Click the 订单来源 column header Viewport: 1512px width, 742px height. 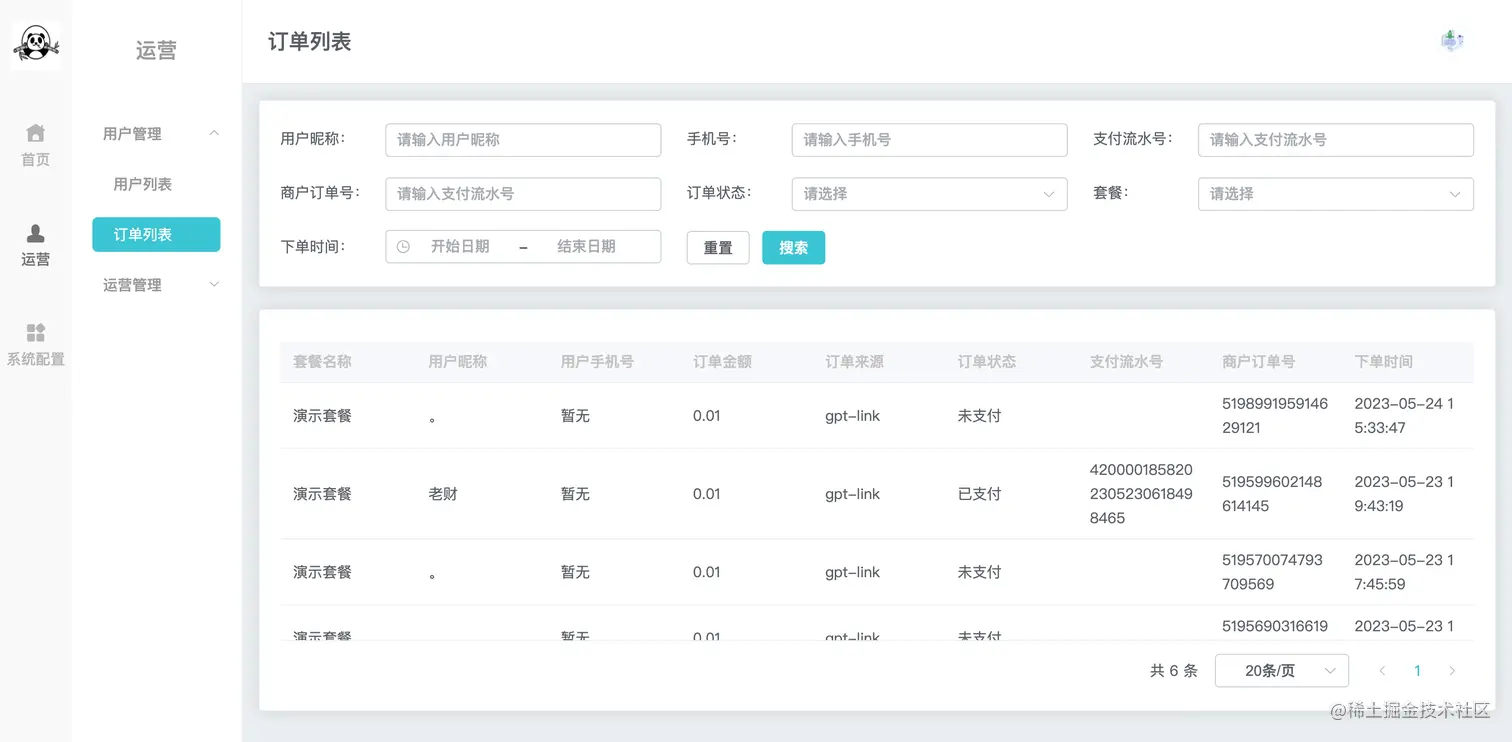tap(854, 362)
